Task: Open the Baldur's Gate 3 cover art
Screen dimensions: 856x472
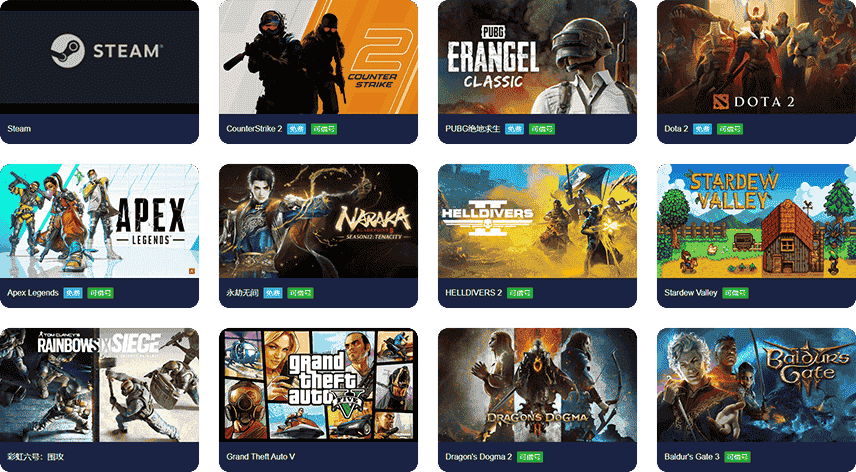Action: click(x=756, y=385)
